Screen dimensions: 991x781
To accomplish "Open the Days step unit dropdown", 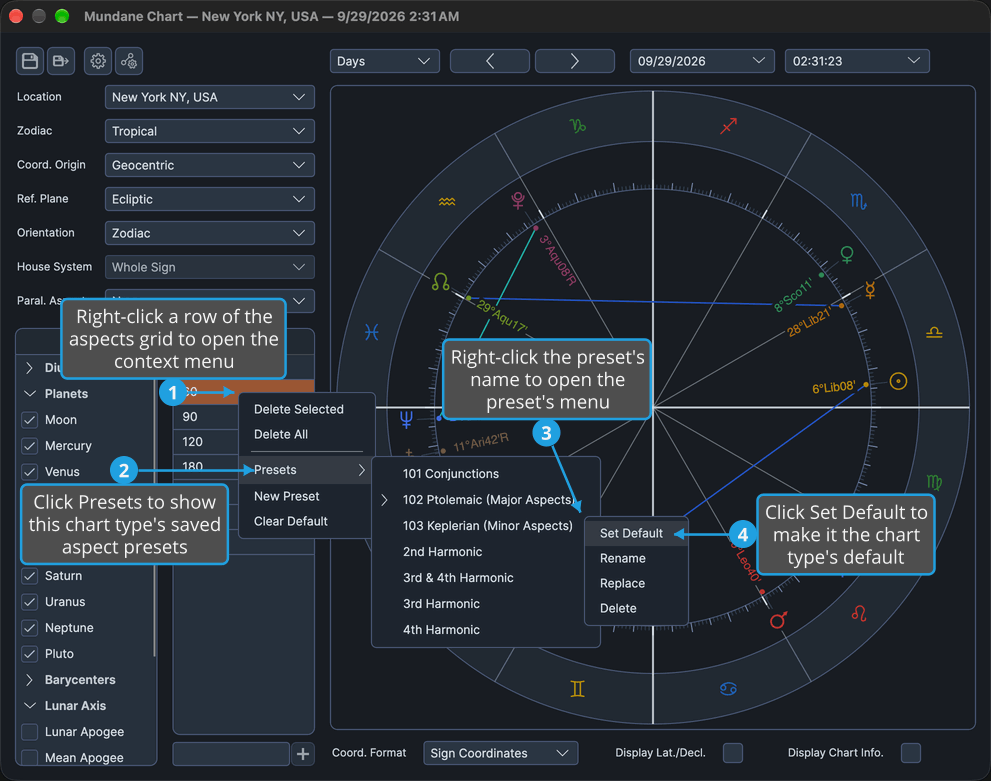I will pos(384,61).
